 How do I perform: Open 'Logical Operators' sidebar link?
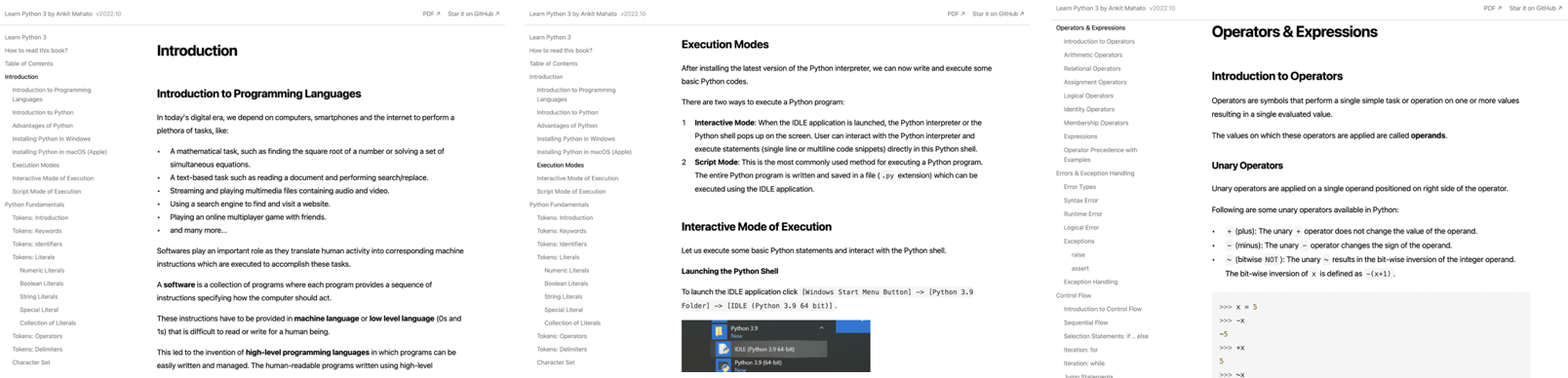click(x=1088, y=95)
